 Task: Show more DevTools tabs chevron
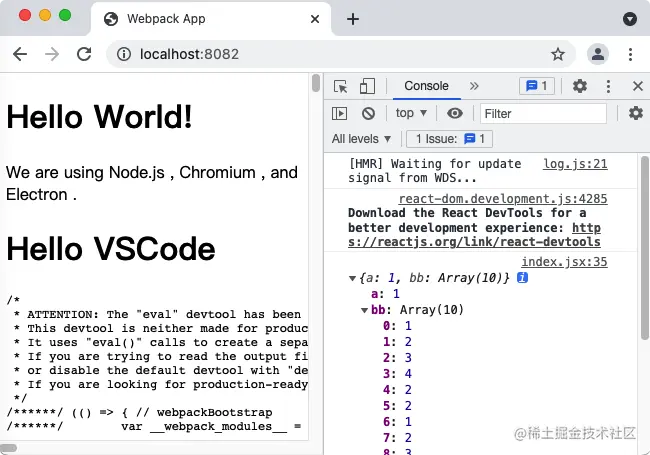[474, 86]
